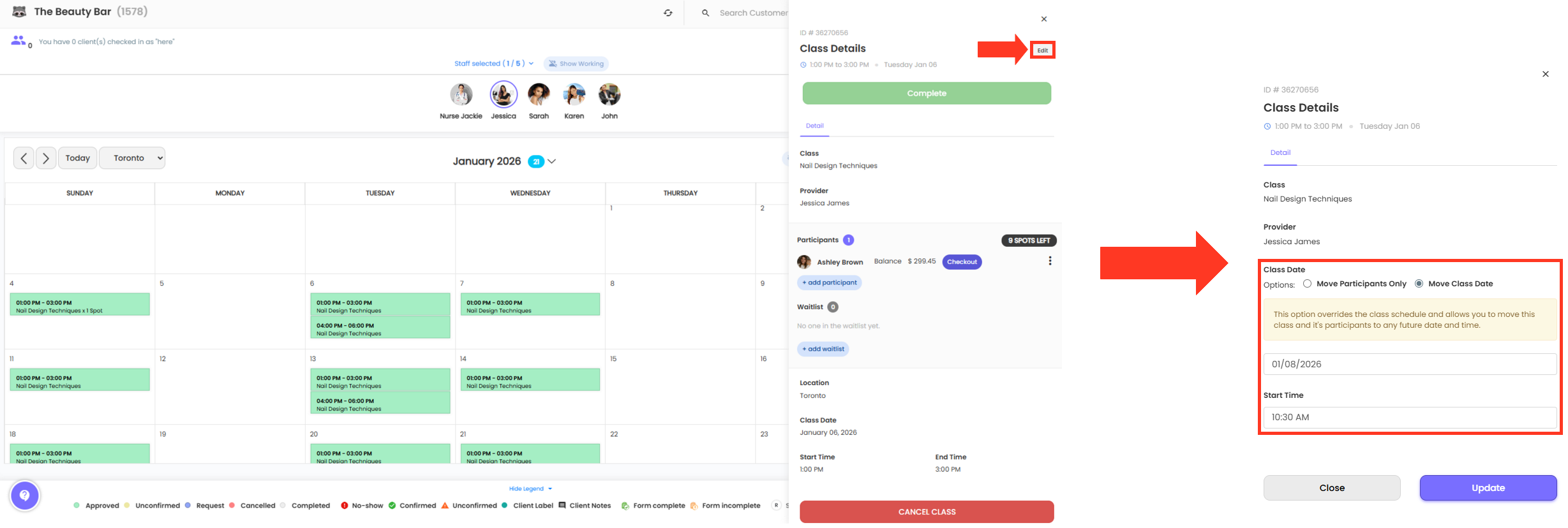Click the Update button

(x=1488, y=488)
